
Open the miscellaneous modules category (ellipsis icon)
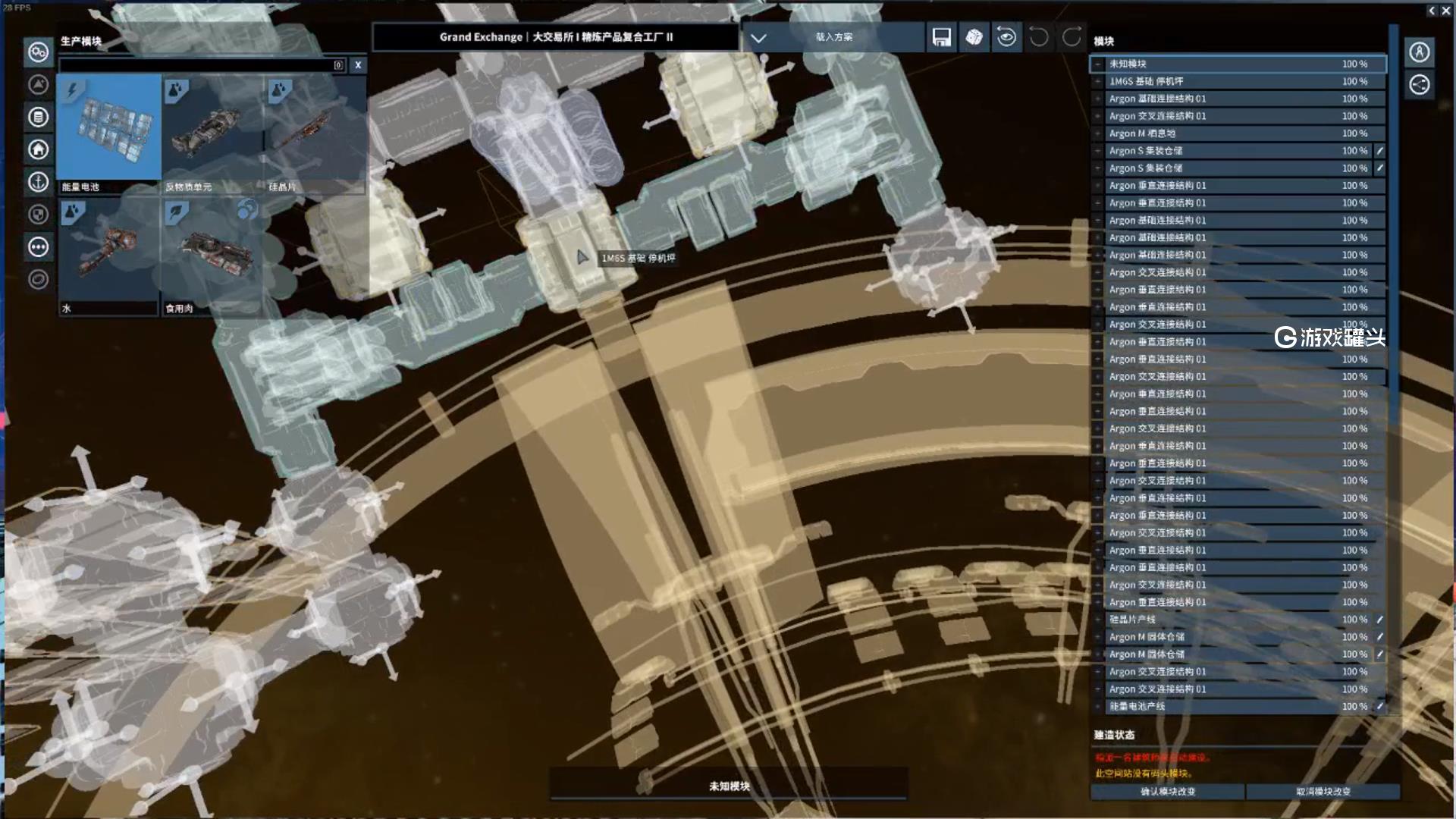pyautogui.click(x=38, y=246)
